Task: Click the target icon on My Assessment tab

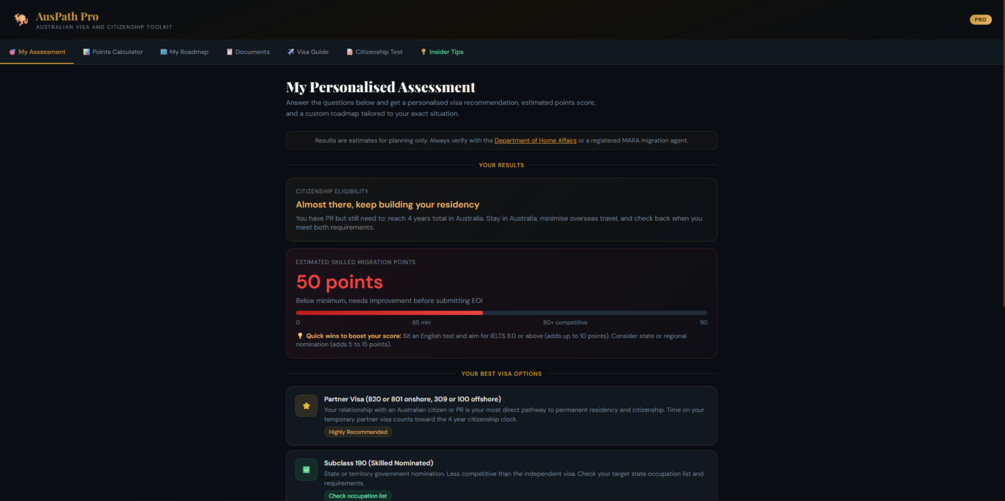Action: [12, 52]
